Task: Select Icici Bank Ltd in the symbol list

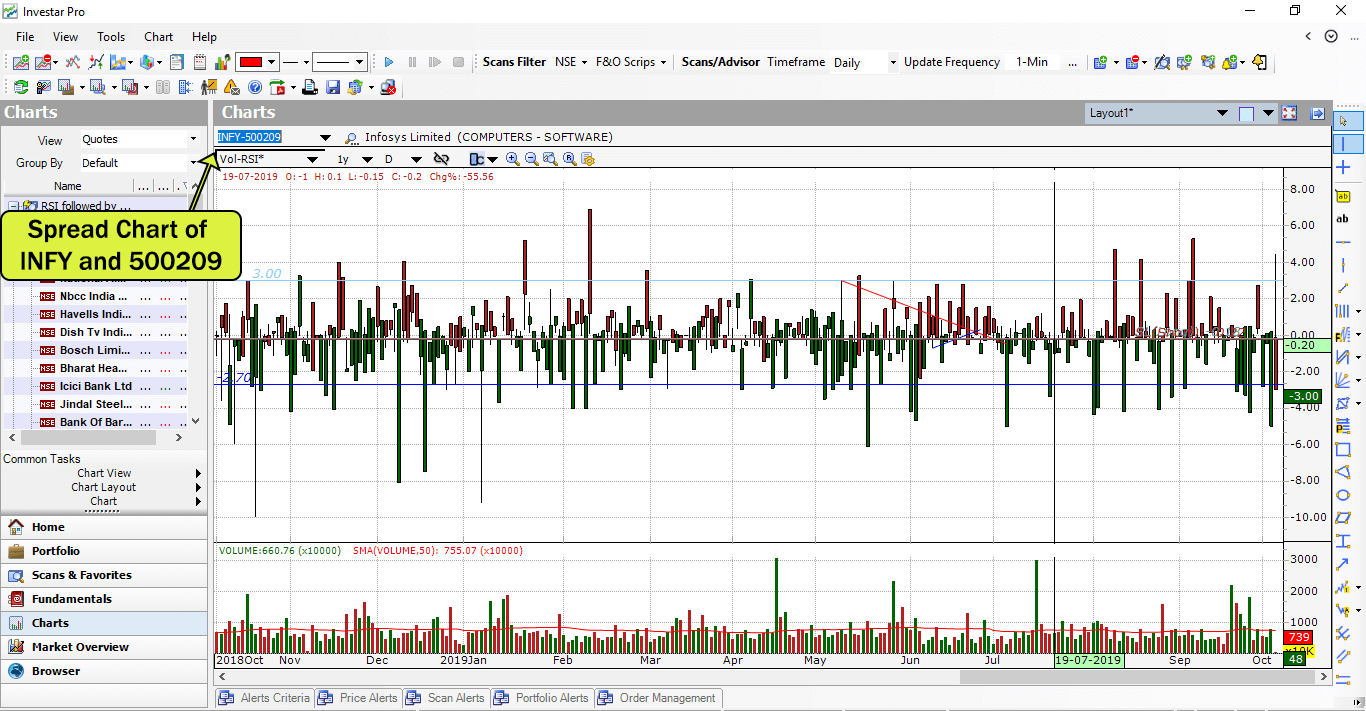Action: click(x=93, y=386)
